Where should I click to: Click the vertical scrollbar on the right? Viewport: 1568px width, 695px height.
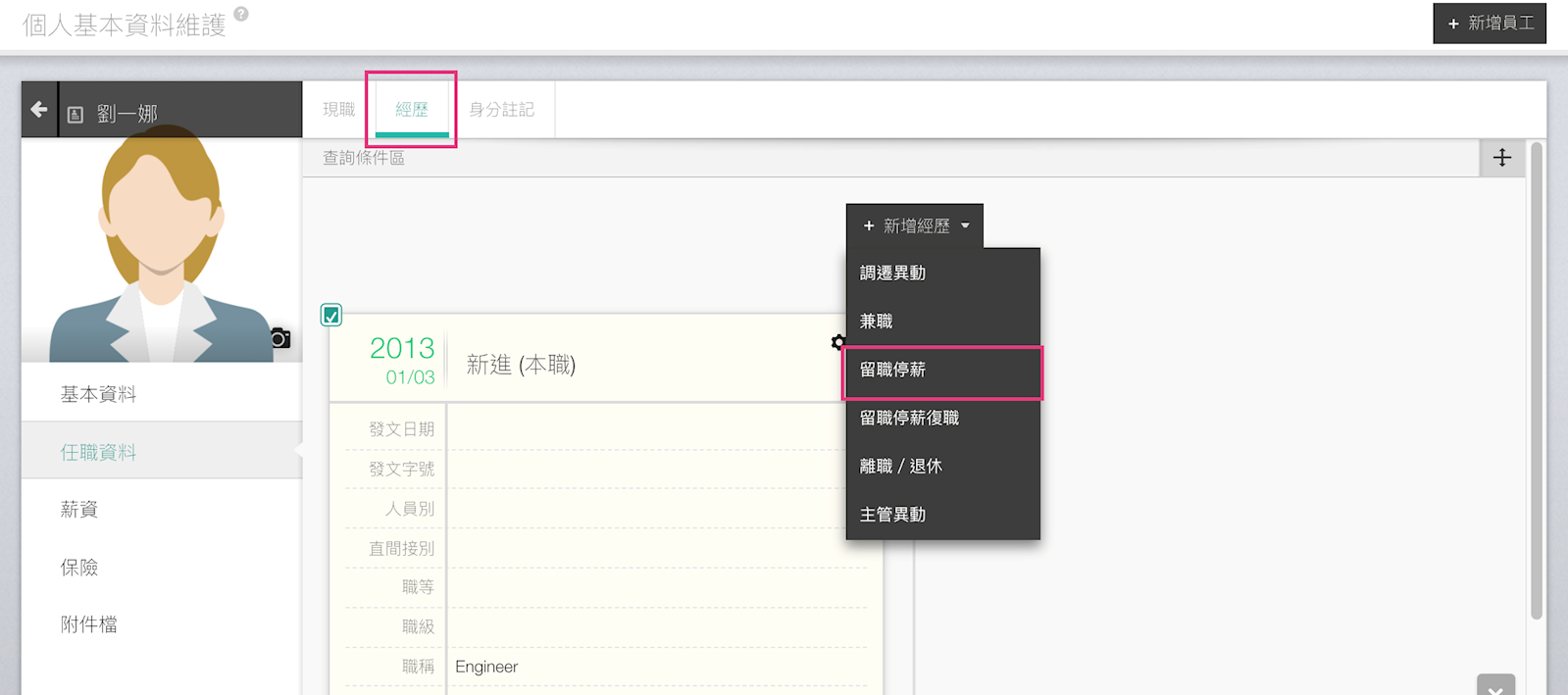pyautogui.click(x=1537, y=382)
